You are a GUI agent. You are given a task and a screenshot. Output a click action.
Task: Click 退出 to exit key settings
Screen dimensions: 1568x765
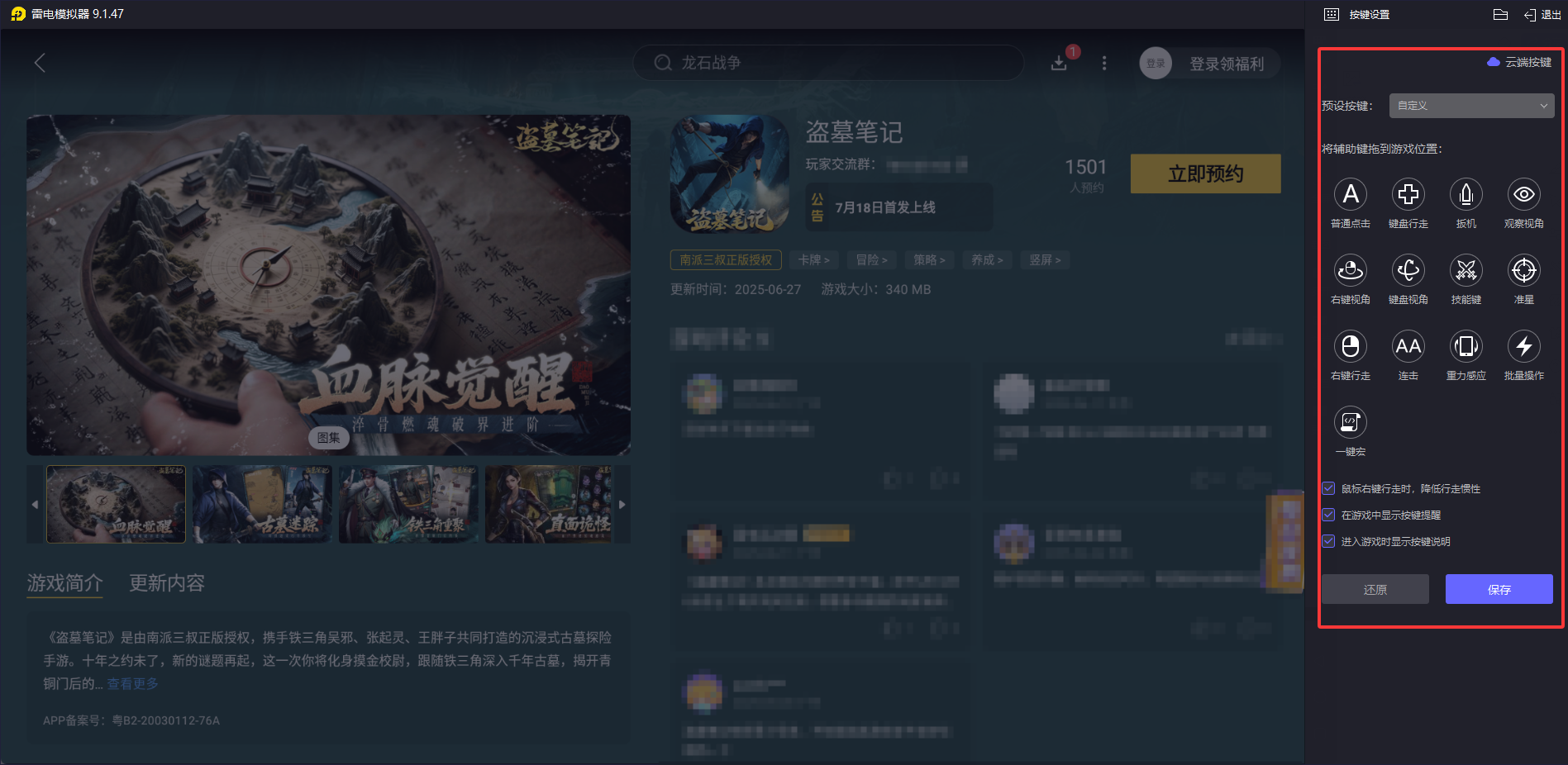click(x=1542, y=14)
